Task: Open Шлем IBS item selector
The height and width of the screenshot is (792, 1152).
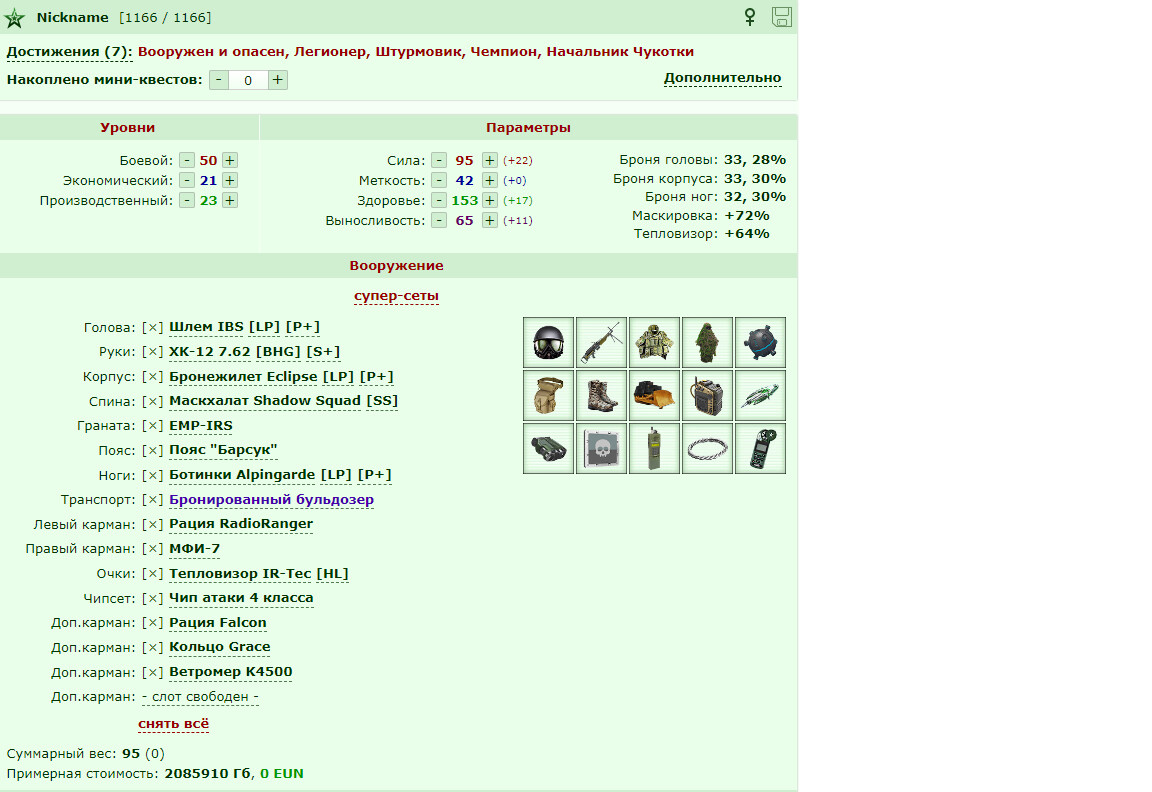Action: pyautogui.click(x=206, y=327)
